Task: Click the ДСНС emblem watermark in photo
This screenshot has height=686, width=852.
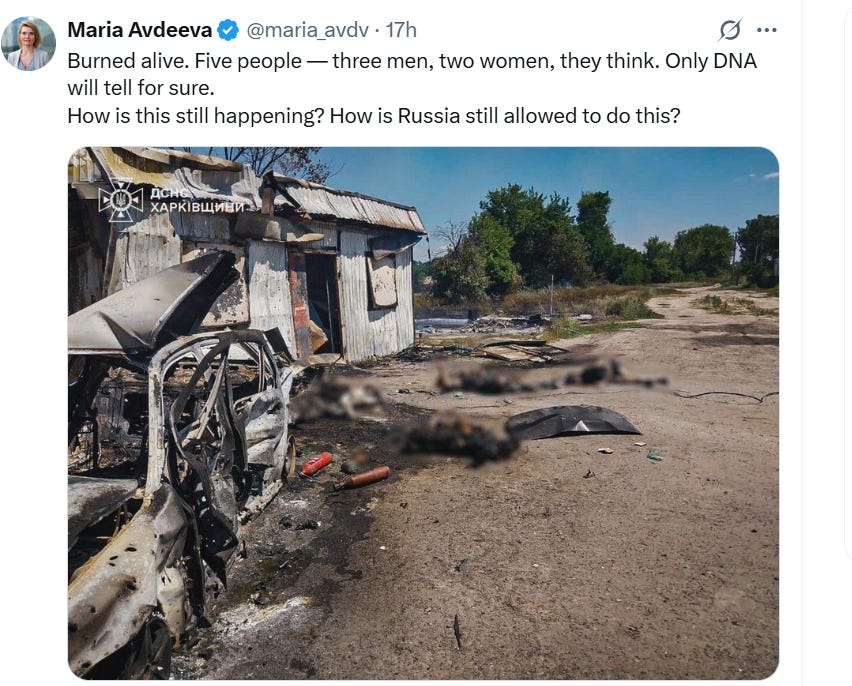Action: pyautogui.click(x=120, y=201)
